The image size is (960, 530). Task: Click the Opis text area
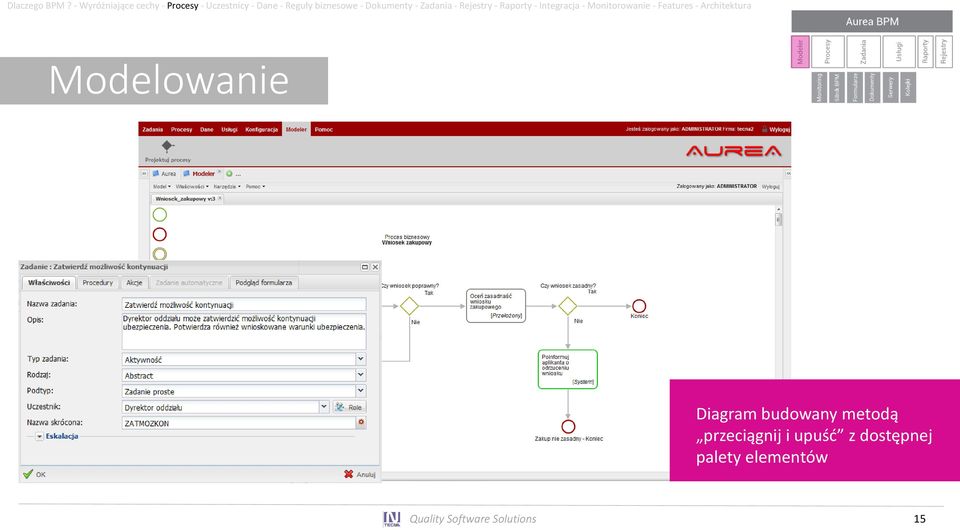coord(244,331)
